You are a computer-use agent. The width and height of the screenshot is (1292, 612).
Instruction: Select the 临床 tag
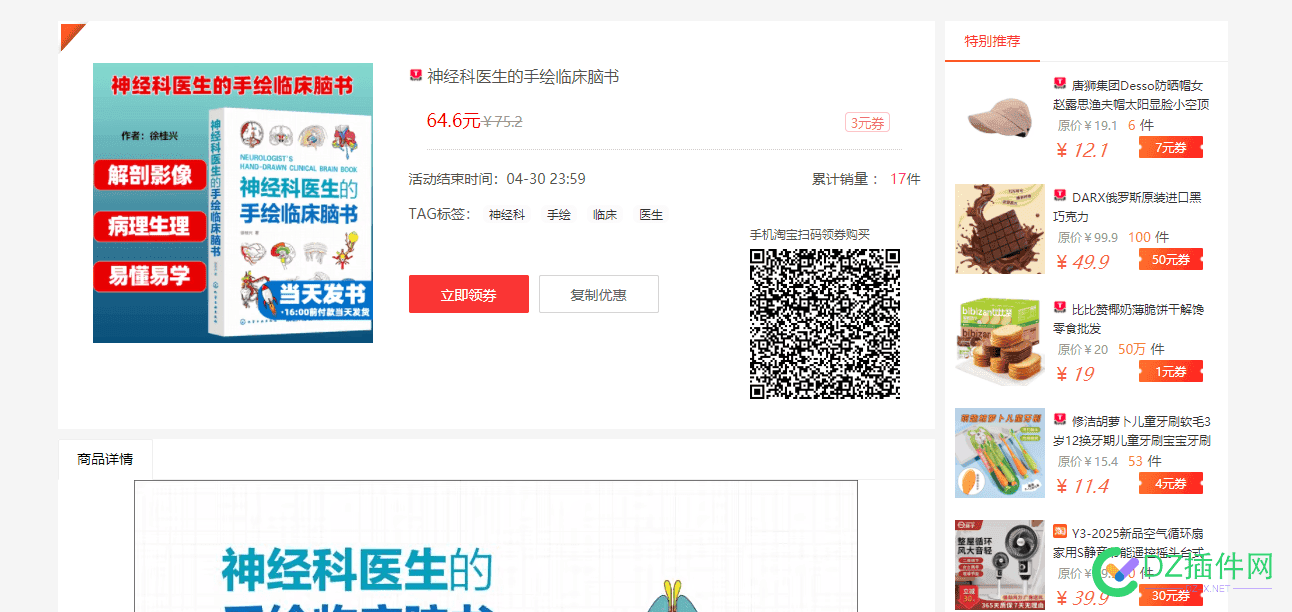605,214
